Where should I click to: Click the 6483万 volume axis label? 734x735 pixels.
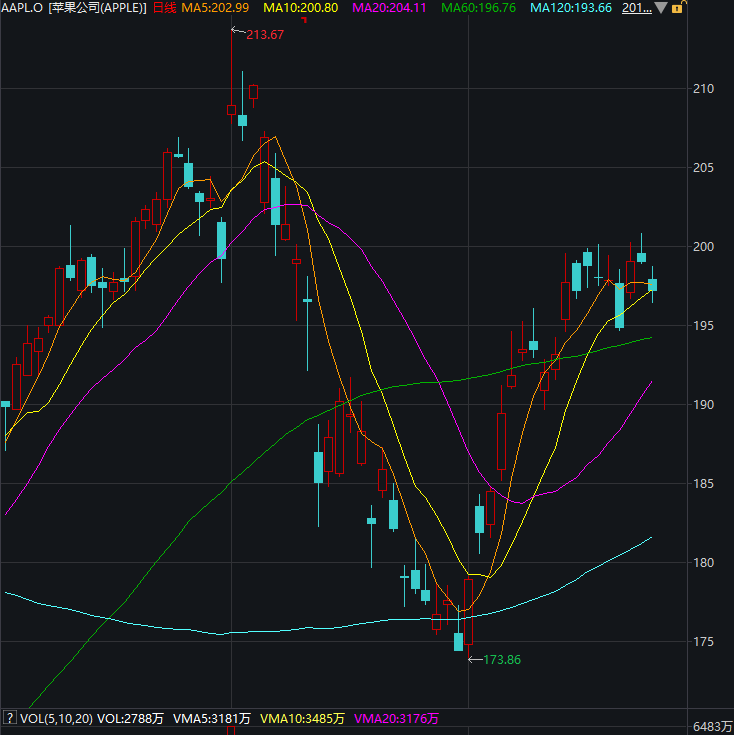click(x=711, y=726)
